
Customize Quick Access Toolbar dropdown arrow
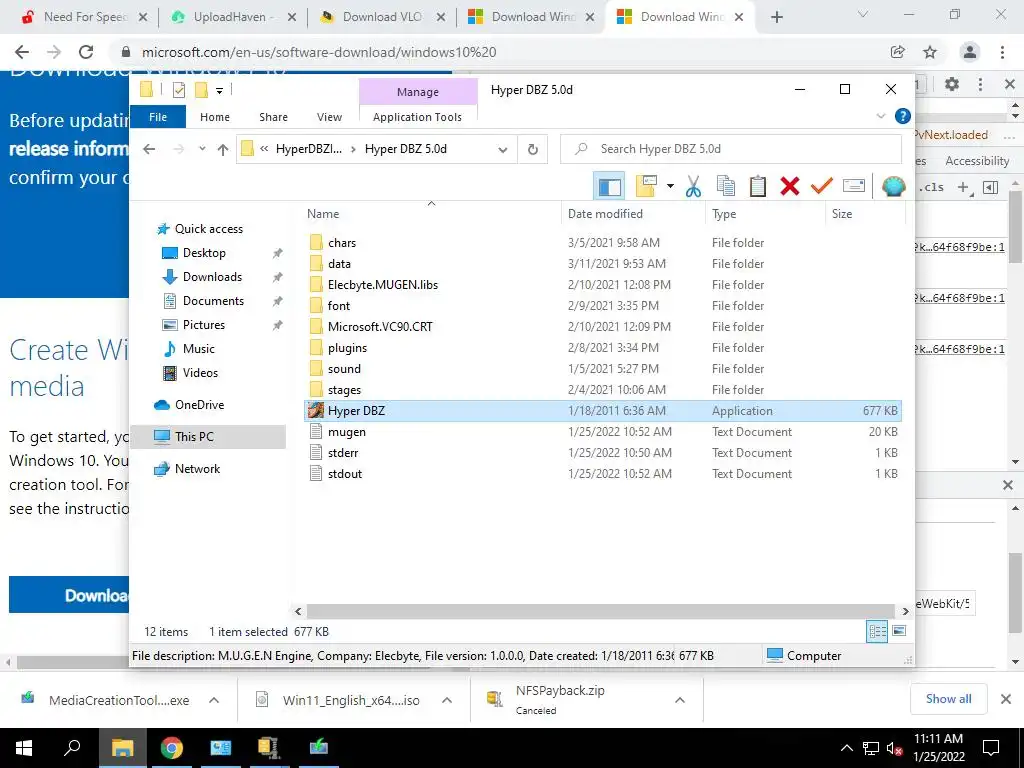click(219, 91)
